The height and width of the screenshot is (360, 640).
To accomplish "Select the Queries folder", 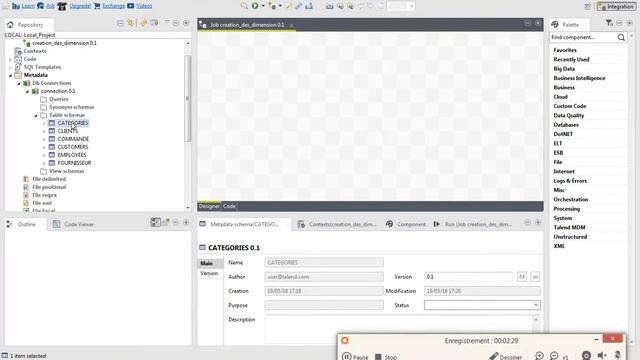I will (x=58, y=99).
